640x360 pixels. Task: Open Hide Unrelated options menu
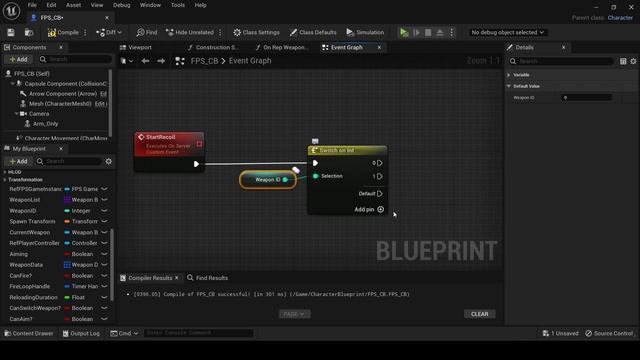click(x=220, y=32)
